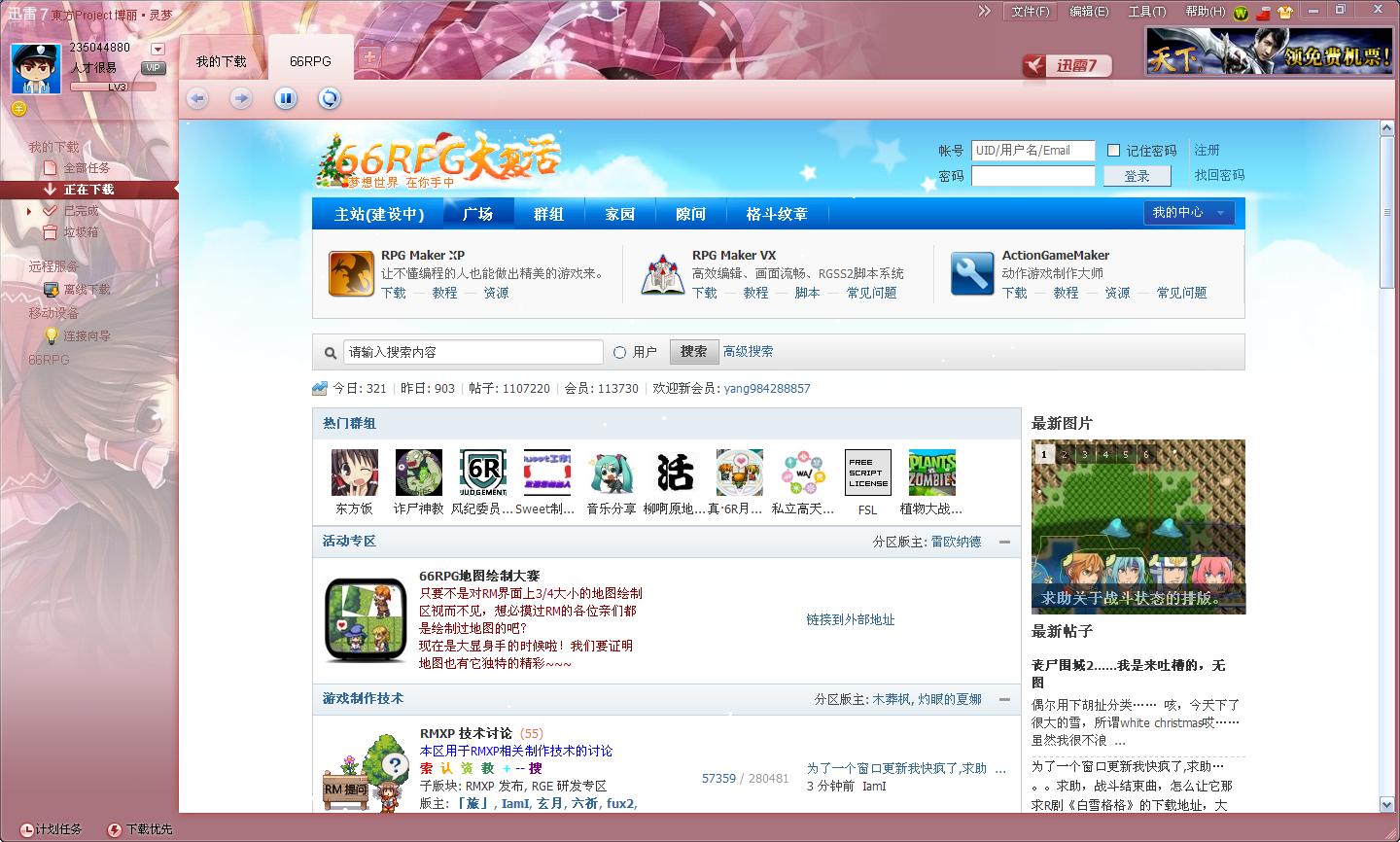
Task: Open a new tab with the plus button
Action: pos(369,56)
